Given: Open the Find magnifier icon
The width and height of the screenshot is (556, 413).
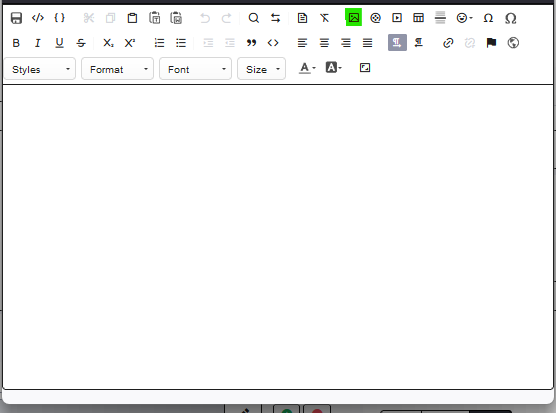Looking at the screenshot, I should point(254,18).
